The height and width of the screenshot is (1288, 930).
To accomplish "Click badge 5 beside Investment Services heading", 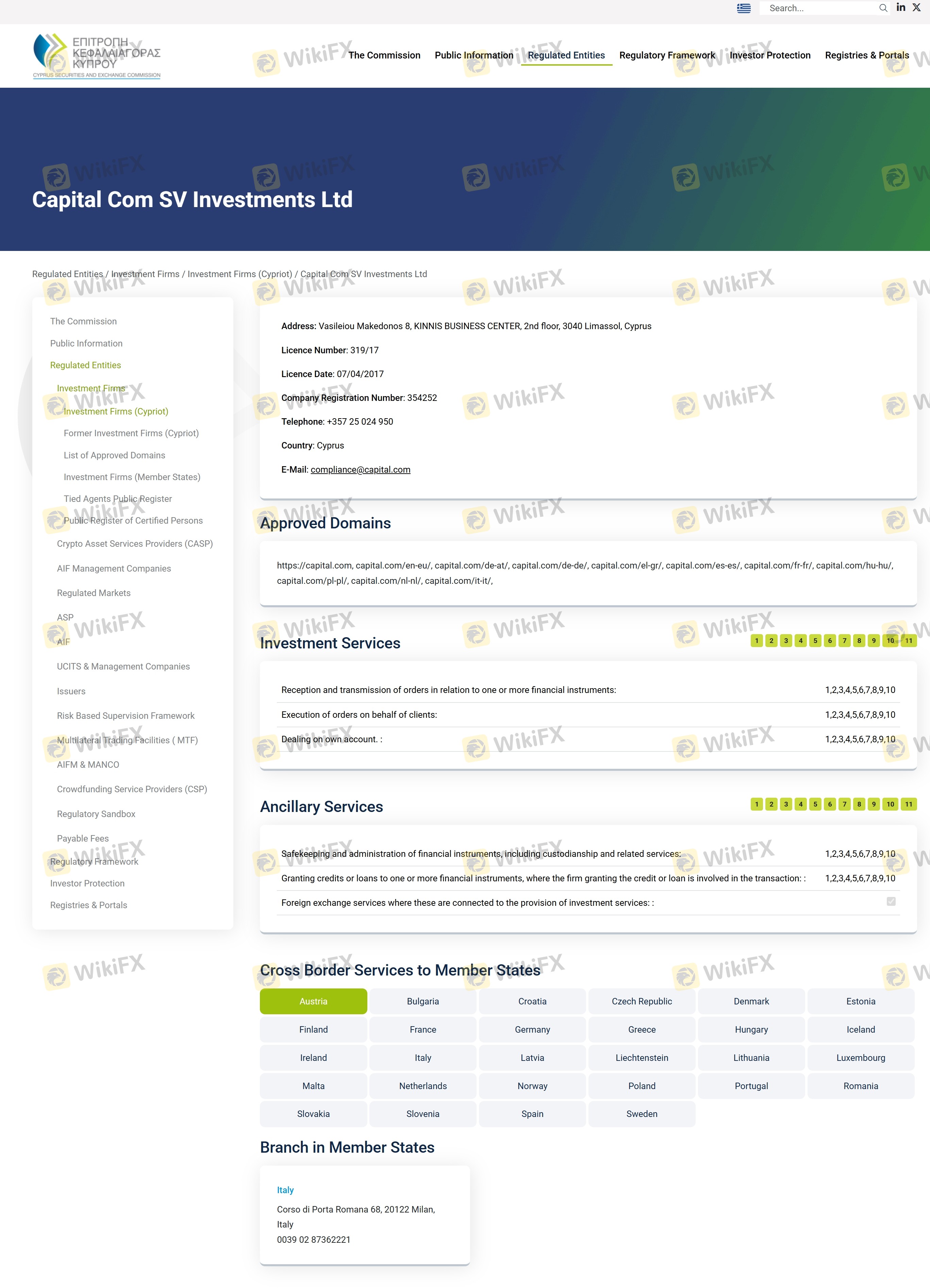I will (x=815, y=641).
